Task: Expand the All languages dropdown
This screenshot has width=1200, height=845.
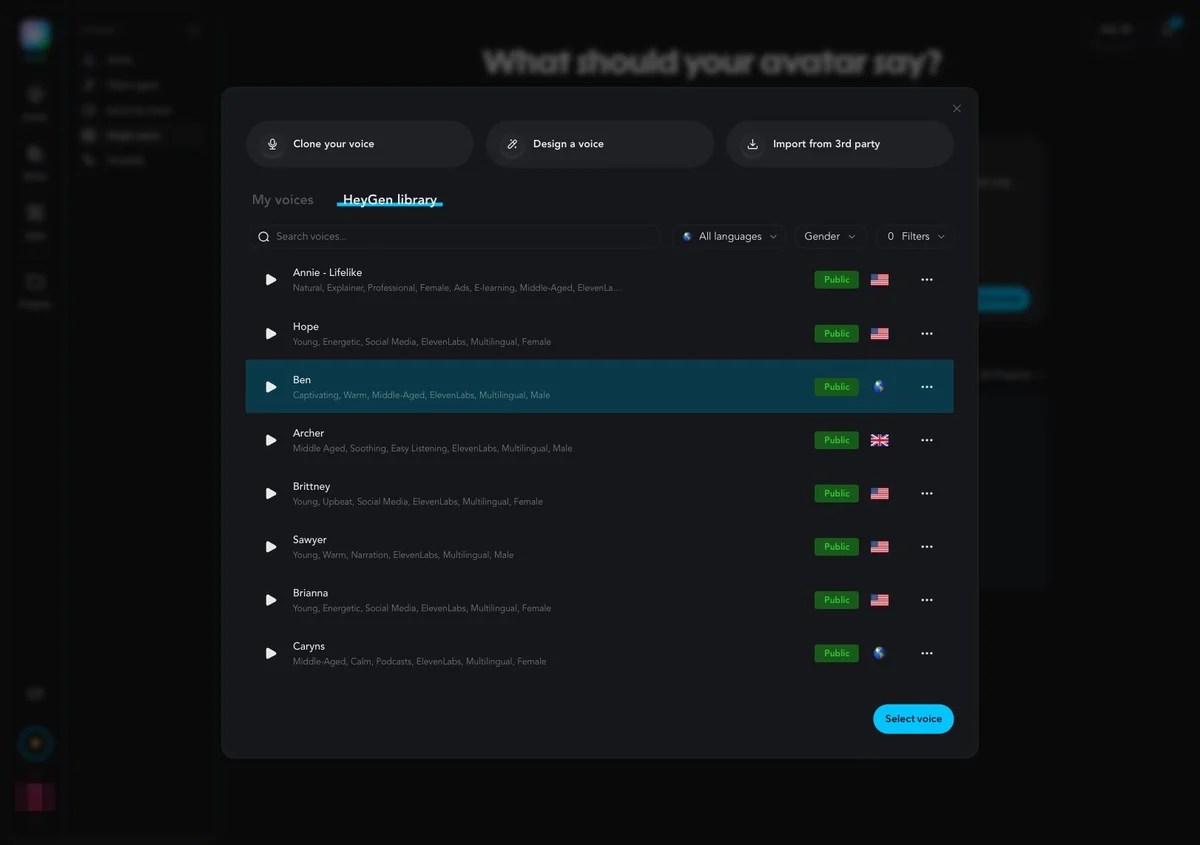Action: pos(729,237)
